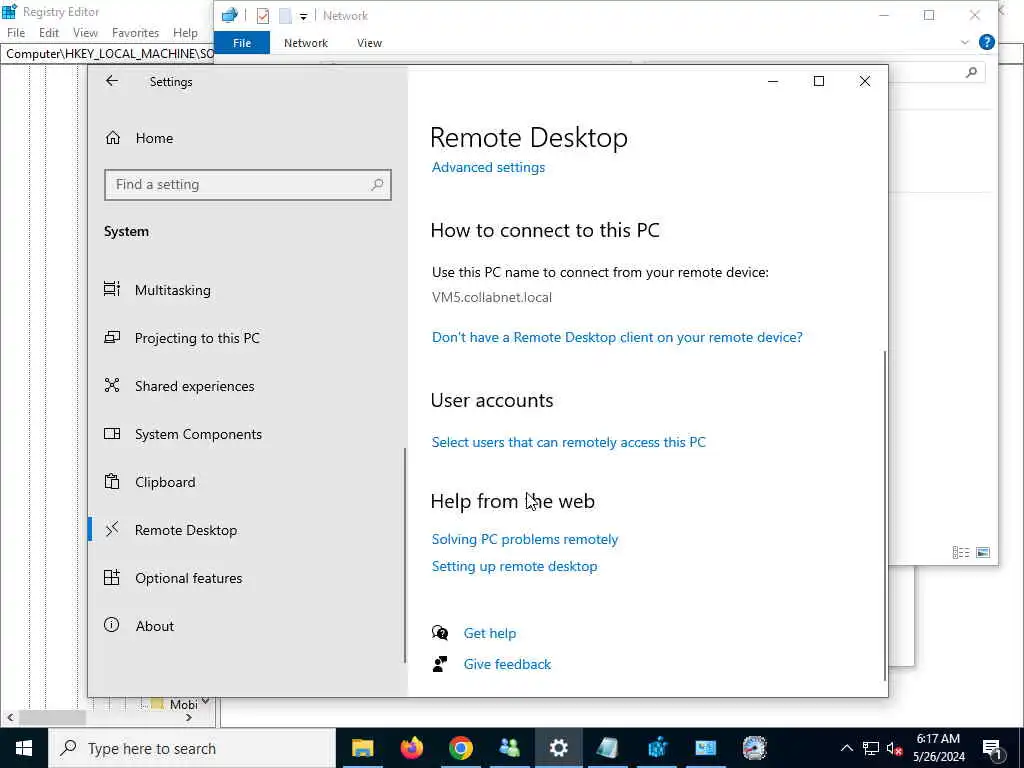This screenshot has width=1024, height=768.
Task: Open Registry Editor File menu
Action: pos(16,33)
